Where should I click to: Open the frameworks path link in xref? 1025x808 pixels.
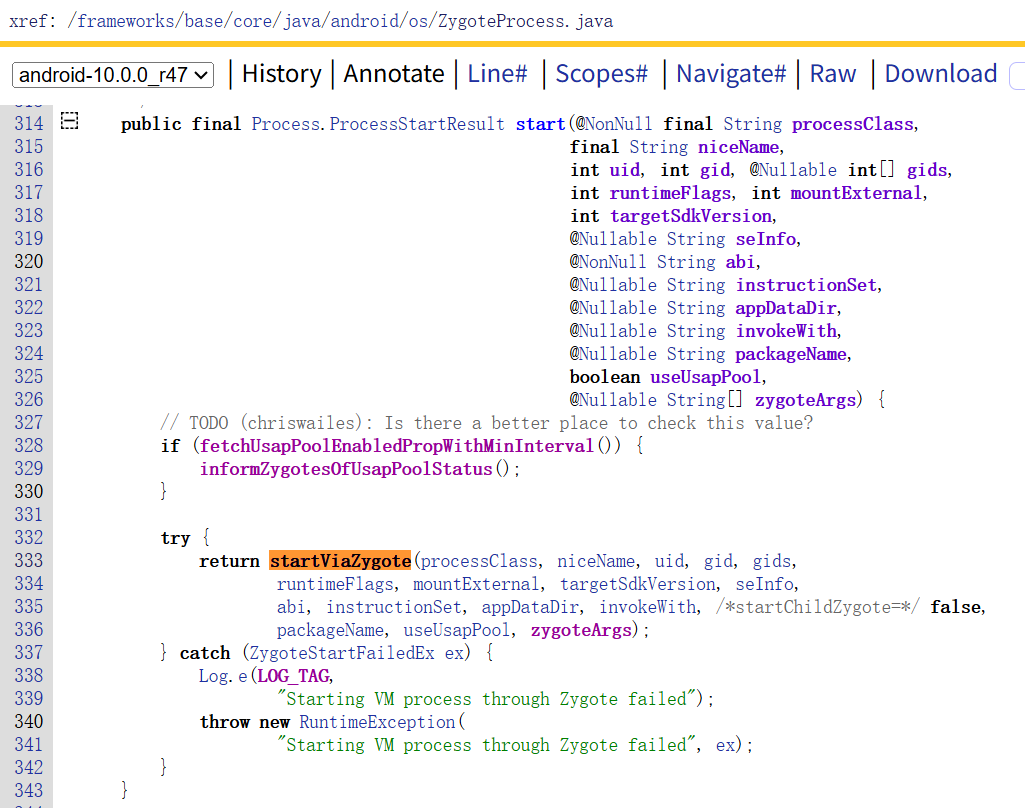coord(126,21)
